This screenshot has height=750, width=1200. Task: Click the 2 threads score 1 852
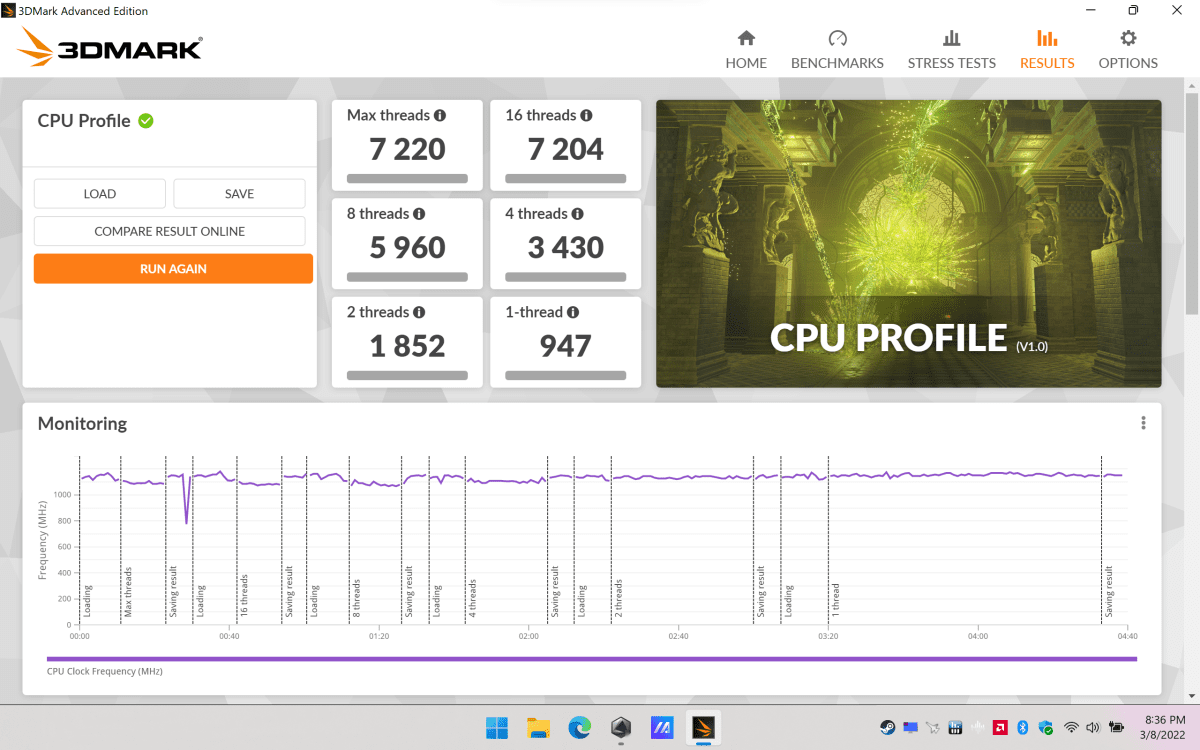click(407, 346)
